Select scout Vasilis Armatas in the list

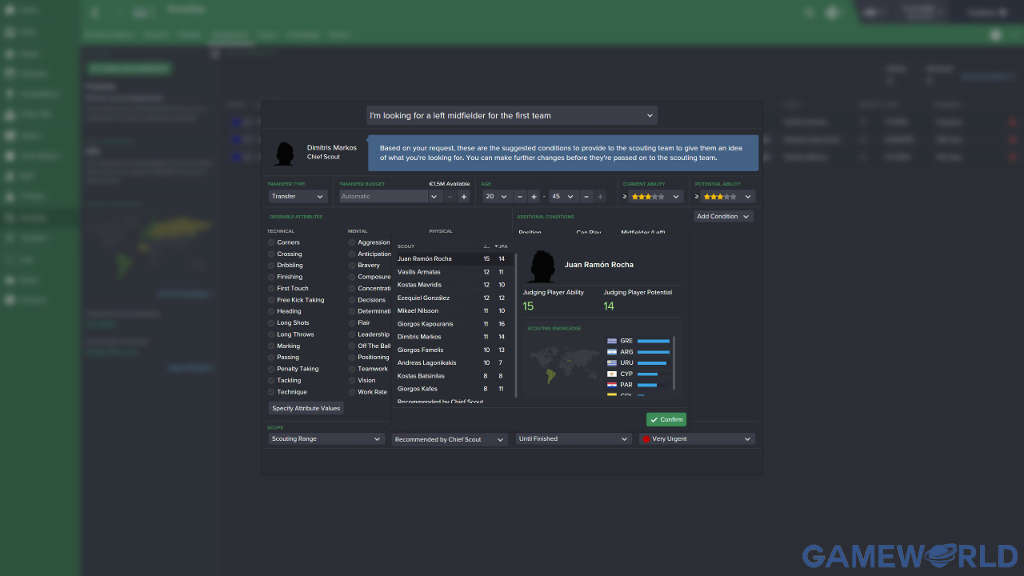(452, 272)
